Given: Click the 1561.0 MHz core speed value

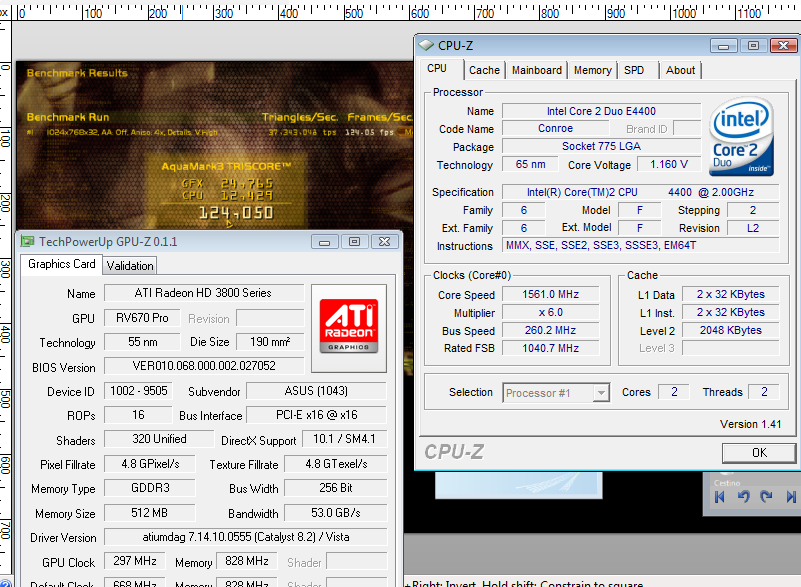Looking at the screenshot, I should [x=551, y=294].
